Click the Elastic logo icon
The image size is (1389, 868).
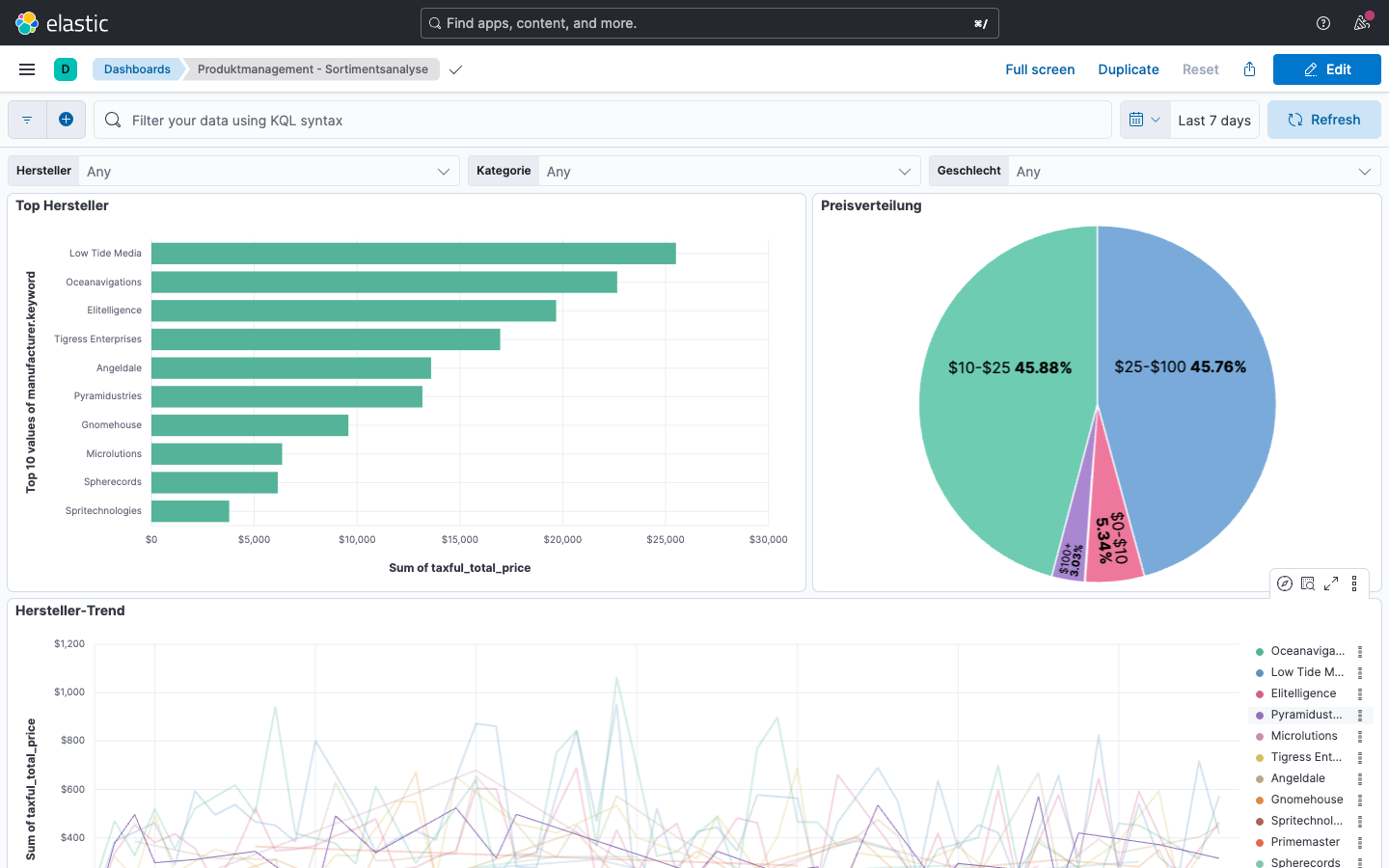[x=27, y=22]
